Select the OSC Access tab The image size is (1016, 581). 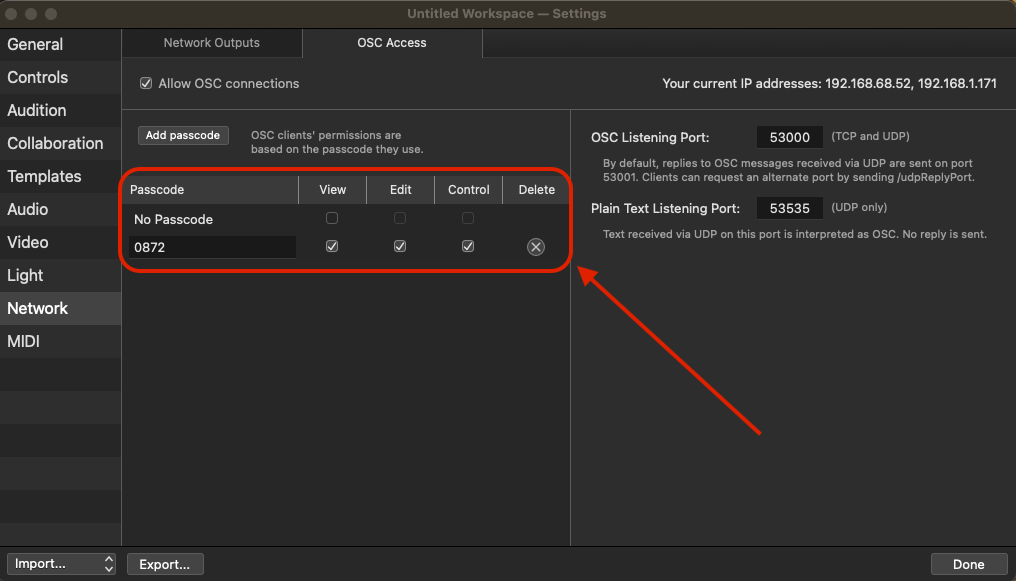coord(392,43)
